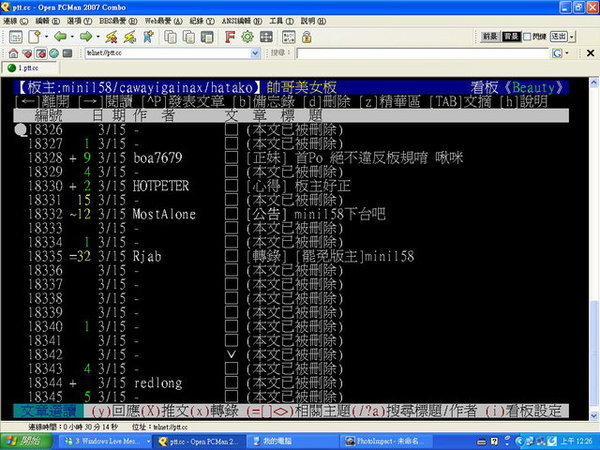Open the Web最愛 menu
The image size is (600, 450).
164,21
